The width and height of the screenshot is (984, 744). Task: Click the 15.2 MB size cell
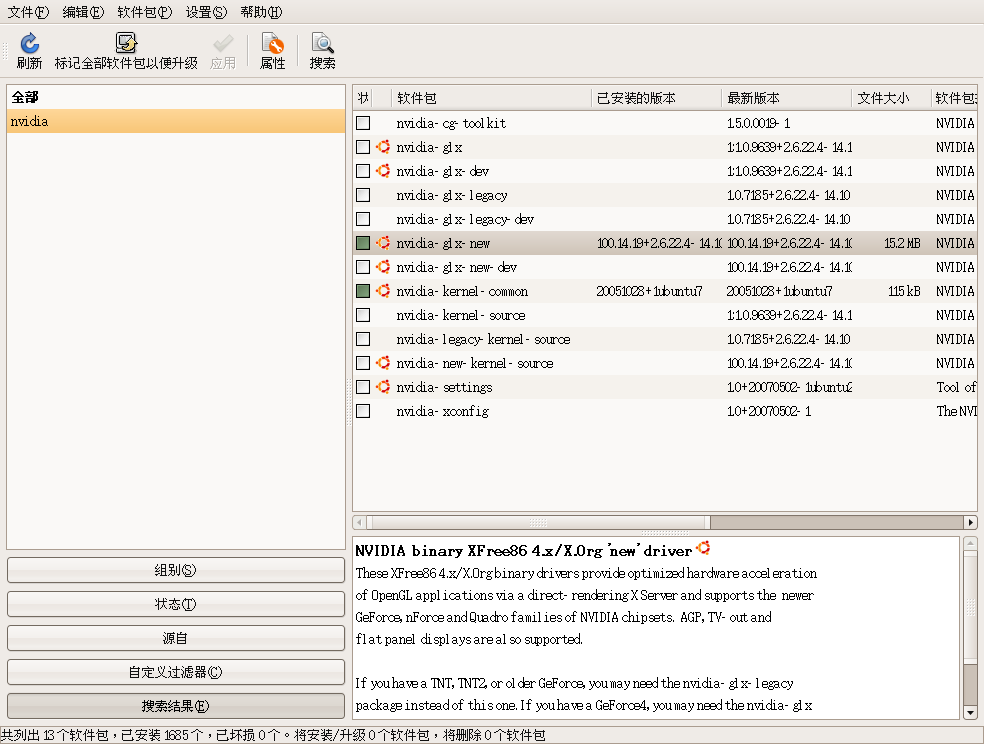902,243
